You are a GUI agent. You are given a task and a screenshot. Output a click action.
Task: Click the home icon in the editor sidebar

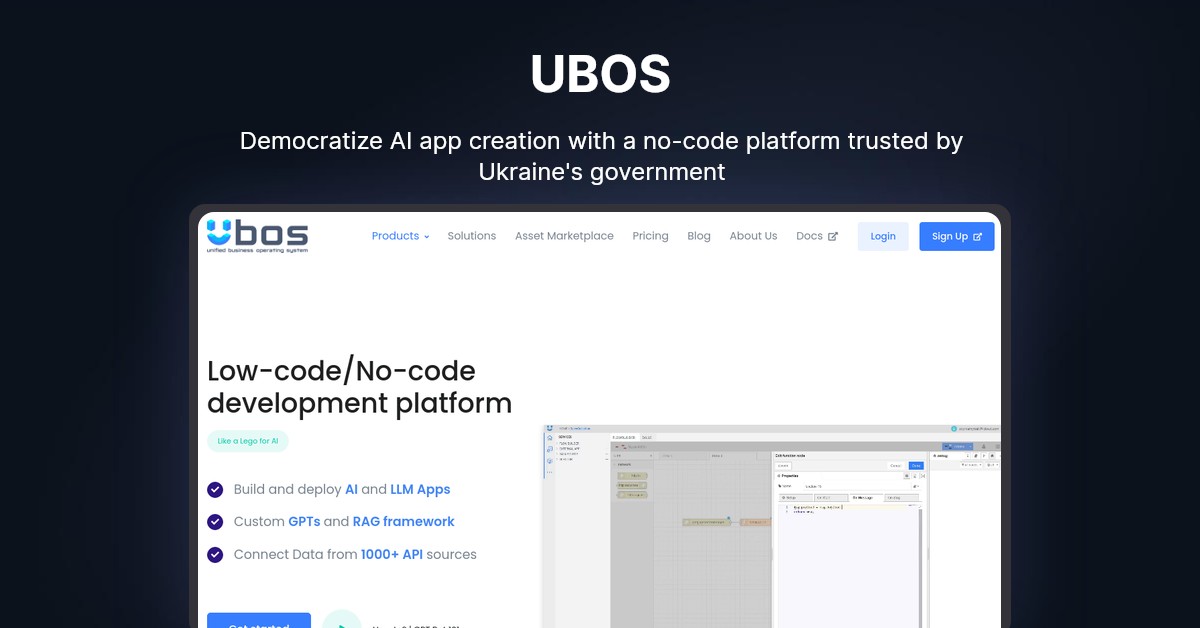click(548, 437)
